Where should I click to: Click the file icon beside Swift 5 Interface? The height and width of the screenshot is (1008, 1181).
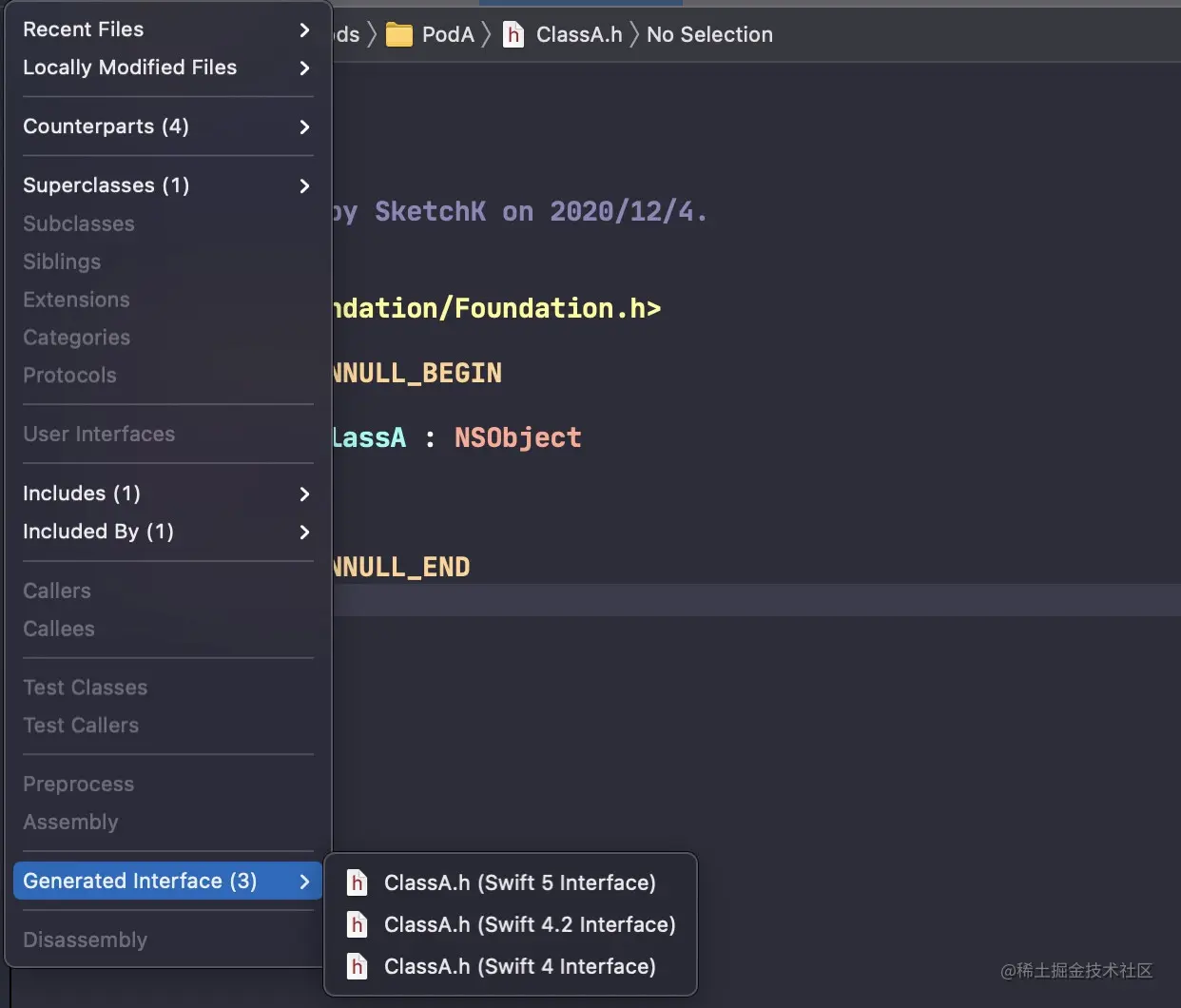click(x=358, y=882)
